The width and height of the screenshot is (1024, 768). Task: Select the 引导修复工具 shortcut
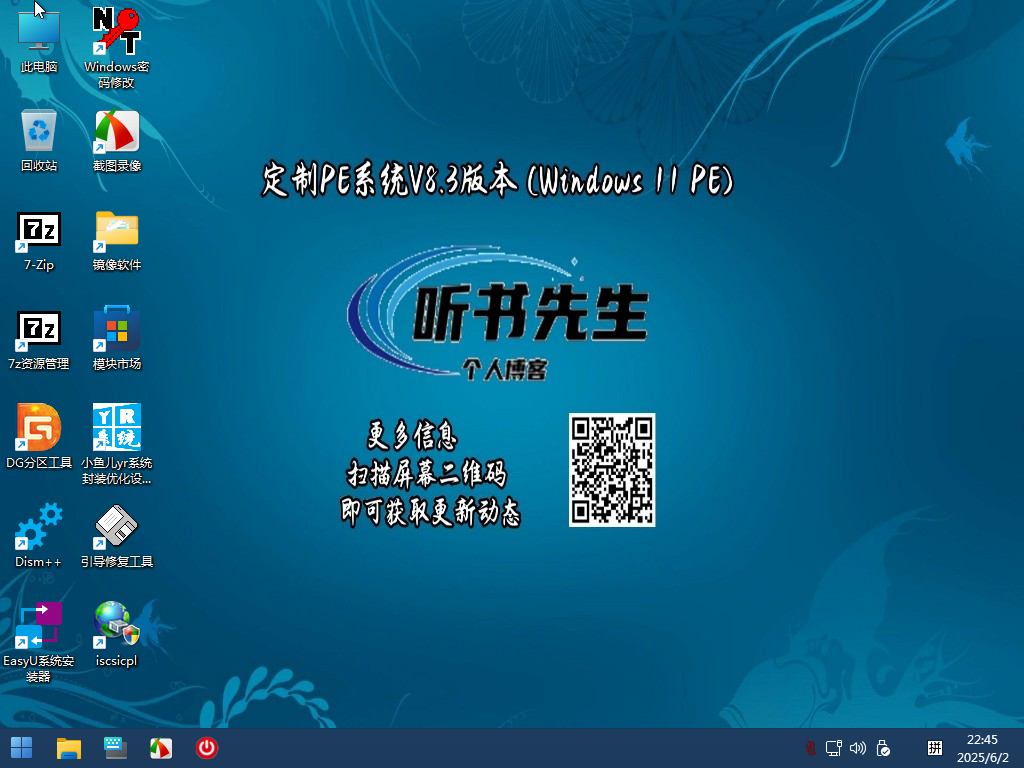pyautogui.click(x=117, y=536)
